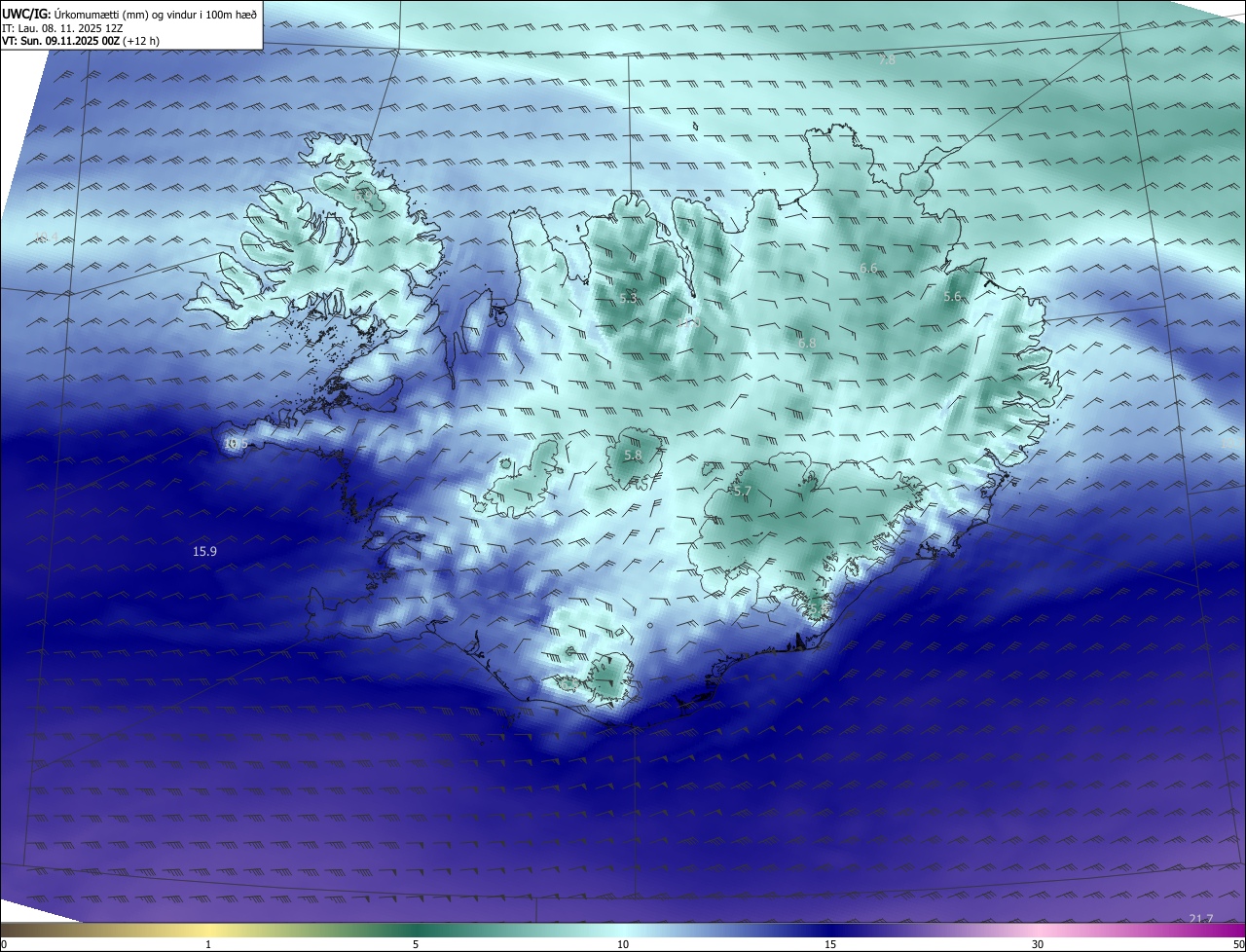Screen dimensions: 1246x952
Task: Click the VT: Sun. 09.11.2025 00Z line
Action: click(x=81, y=41)
